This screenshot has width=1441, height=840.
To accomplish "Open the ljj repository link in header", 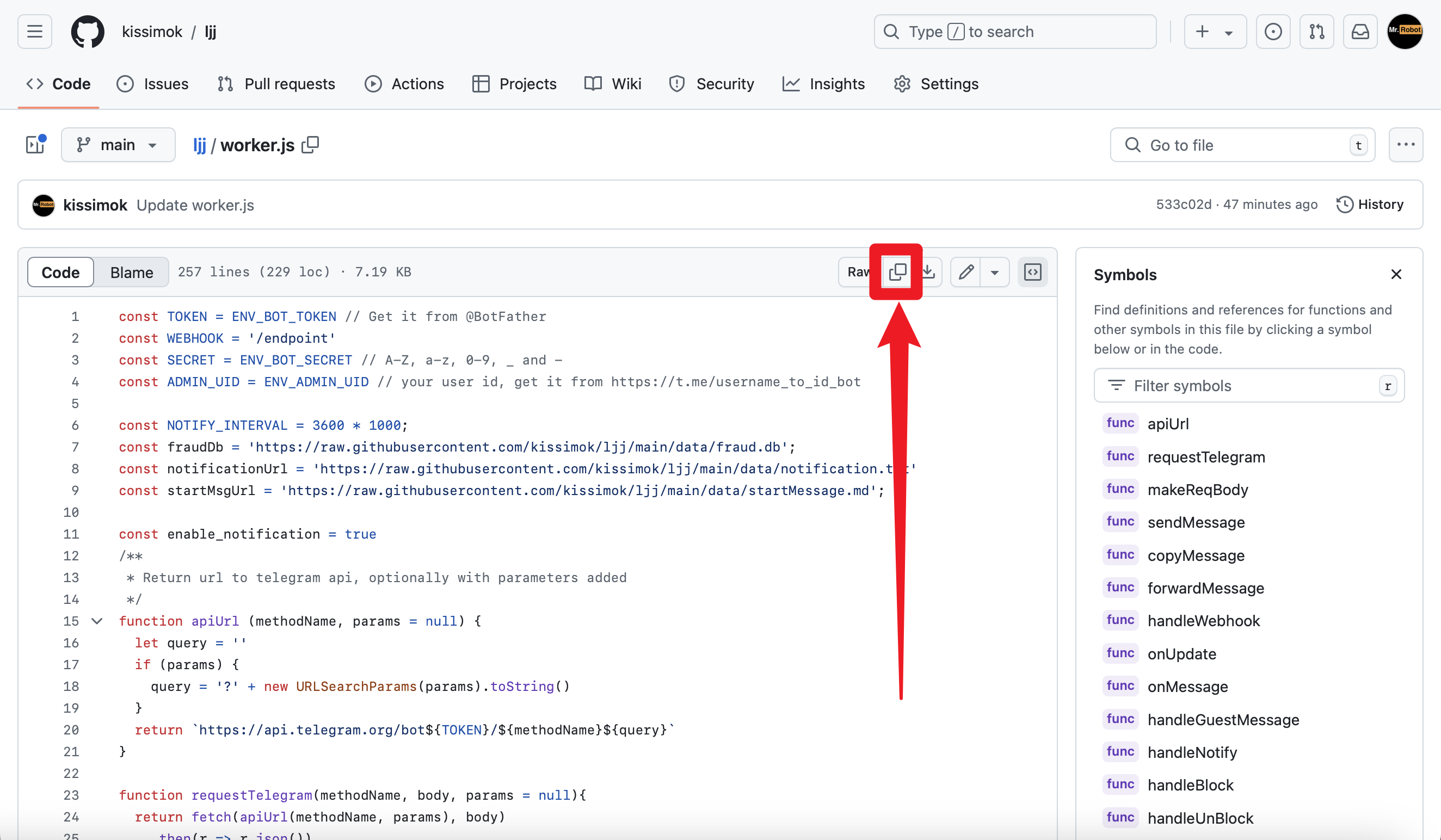I will [x=211, y=32].
